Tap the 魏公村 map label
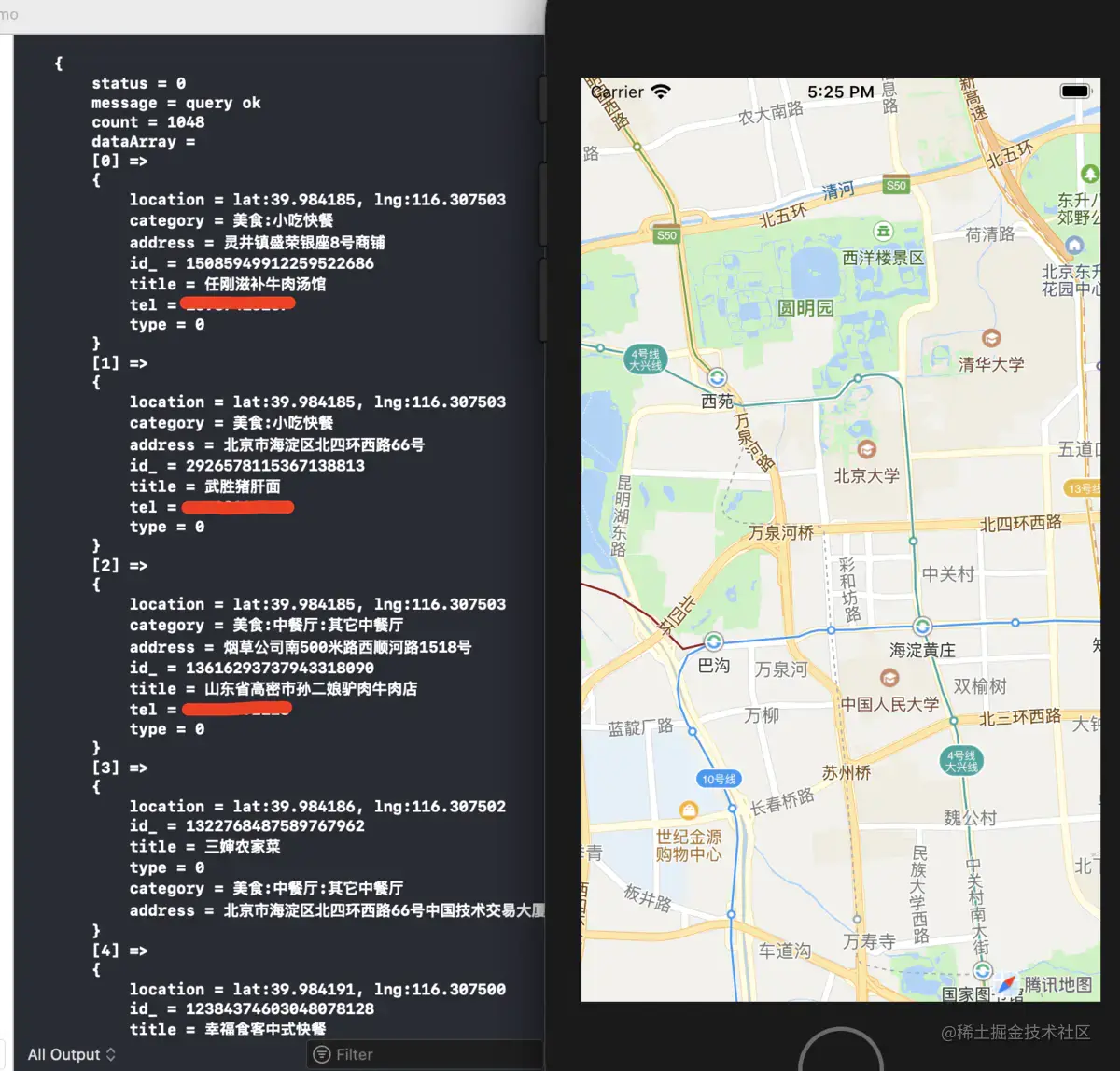 [x=971, y=818]
